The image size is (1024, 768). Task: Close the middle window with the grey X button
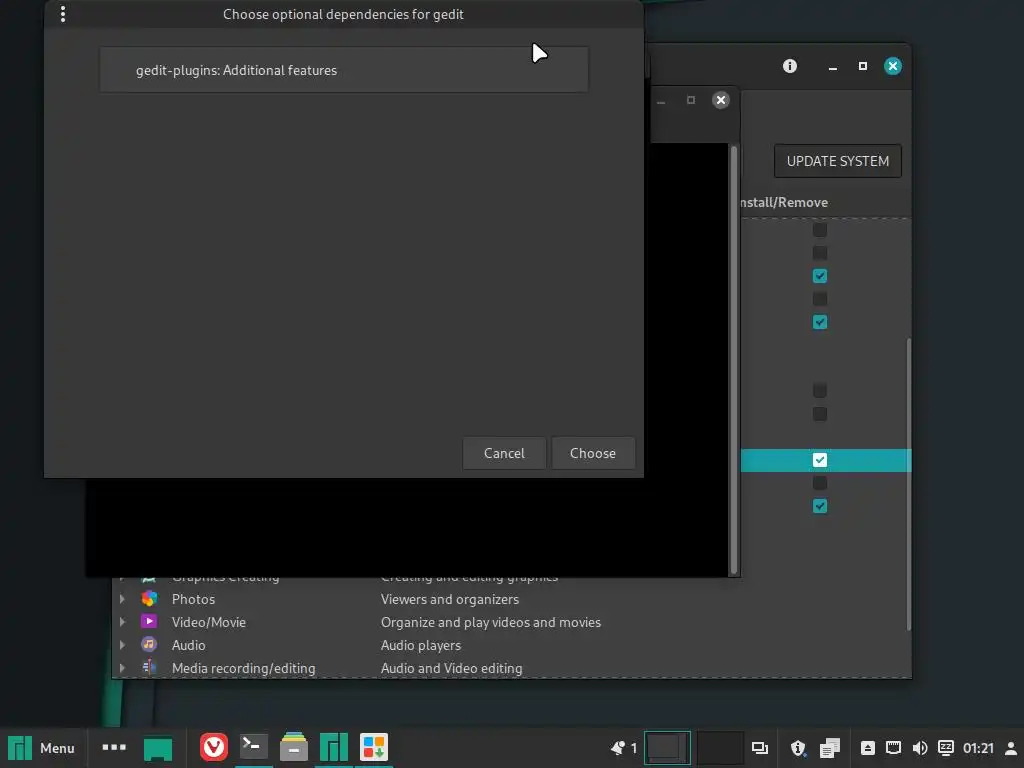click(x=720, y=100)
